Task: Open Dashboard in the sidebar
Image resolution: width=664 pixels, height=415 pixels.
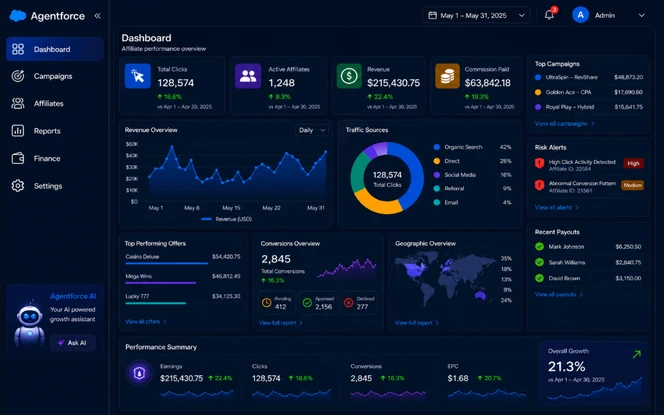Action: pos(55,49)
